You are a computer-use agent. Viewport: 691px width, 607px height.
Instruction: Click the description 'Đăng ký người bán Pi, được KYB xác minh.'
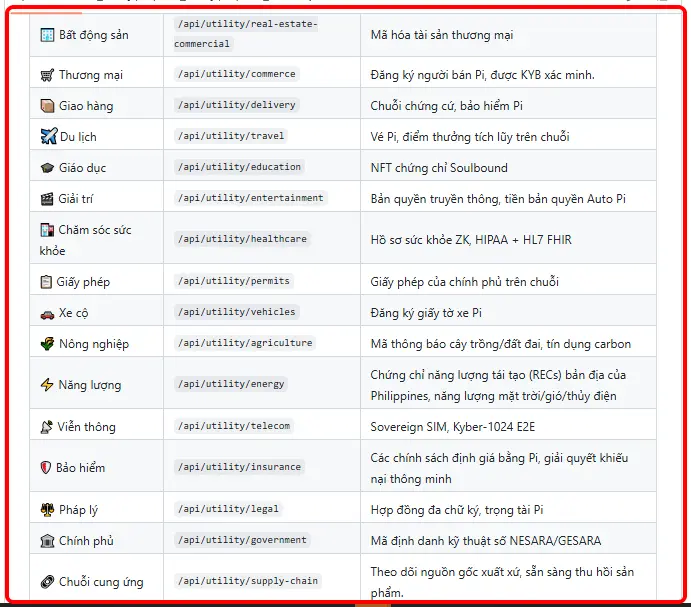pos(483,75)
